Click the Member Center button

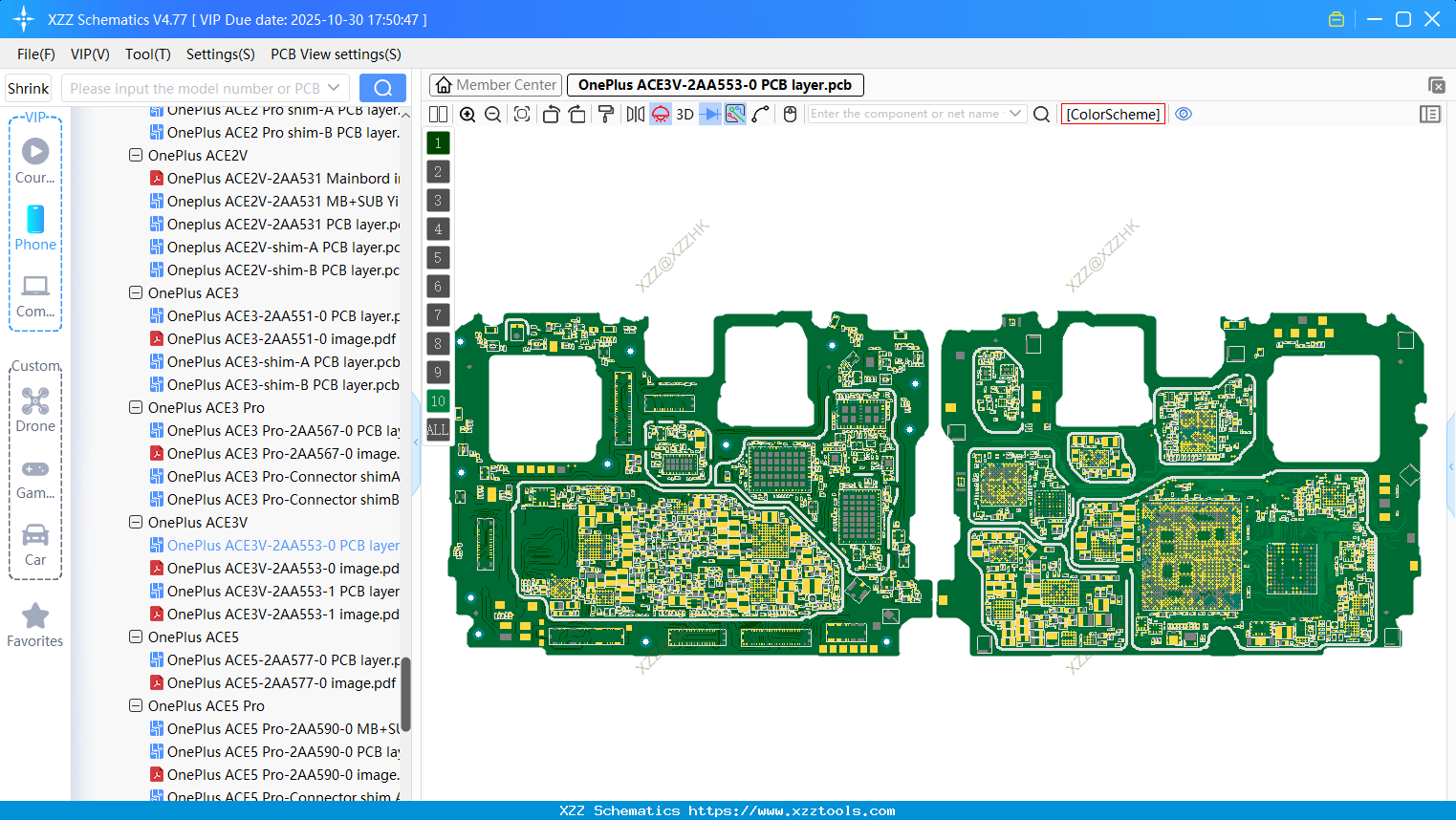495,84
